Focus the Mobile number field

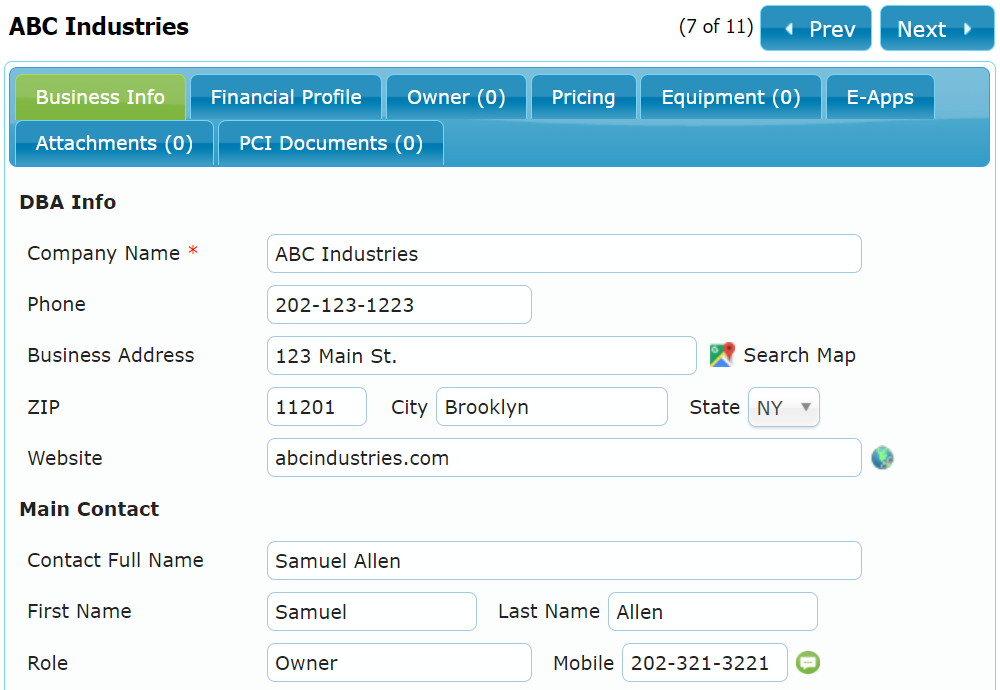pos(704,663)
